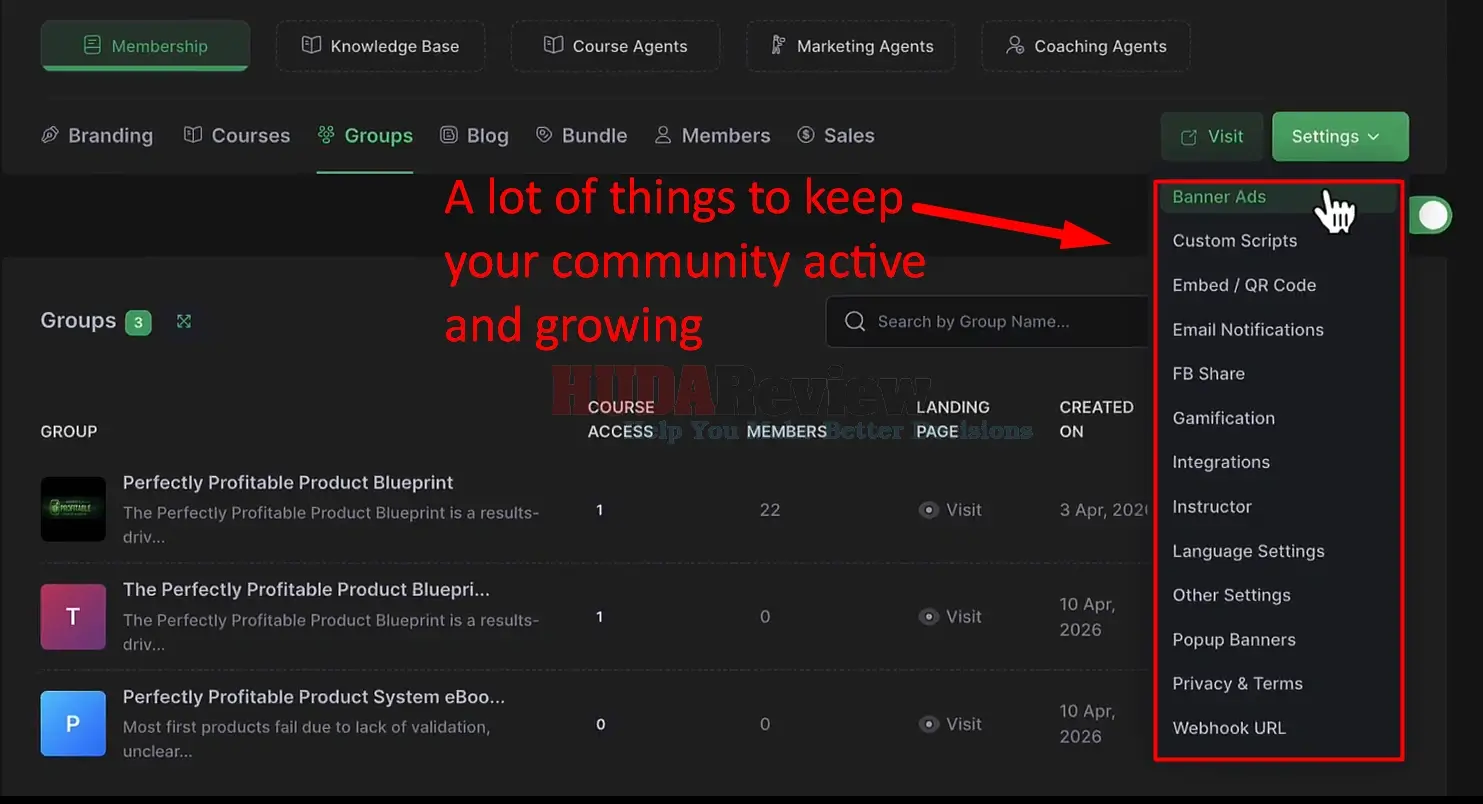
Task: Click the Search by Group Name field
Action: pyautogui.click(x=990, y=321)
